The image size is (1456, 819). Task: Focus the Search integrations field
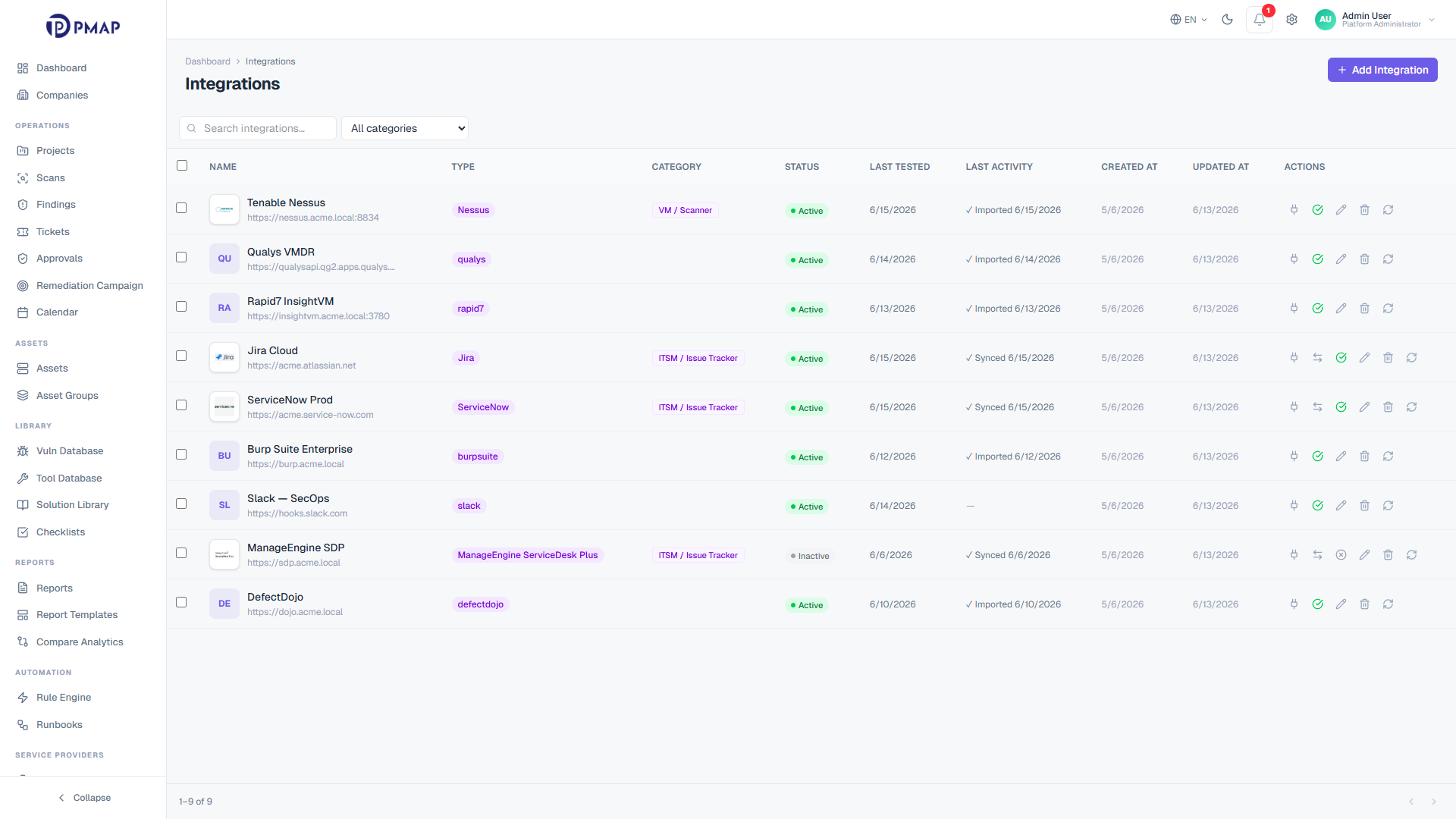click(x=258, y=128)
